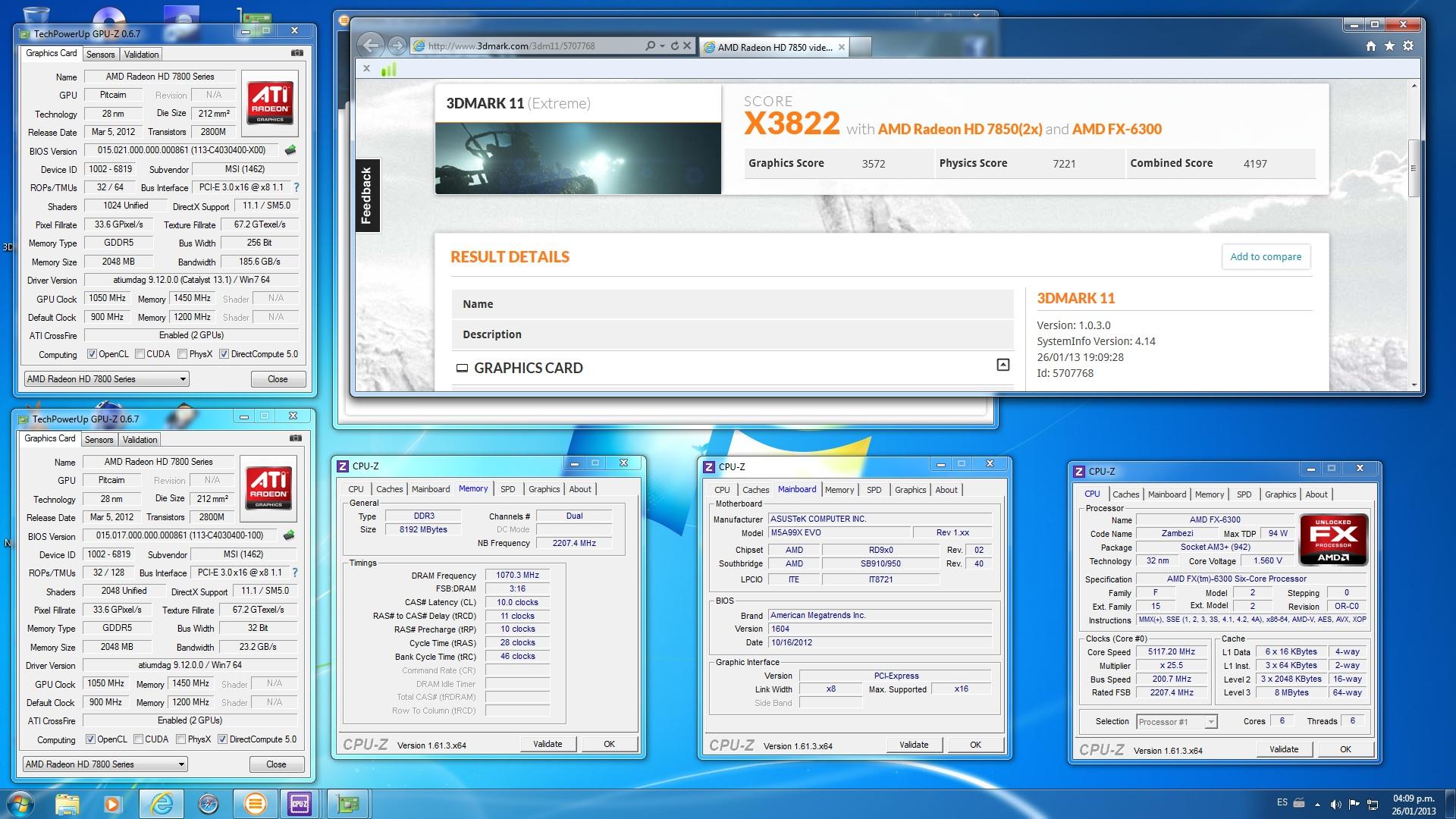Toggle PhysX checkbox in upper GPU-Z

[183, 354]
